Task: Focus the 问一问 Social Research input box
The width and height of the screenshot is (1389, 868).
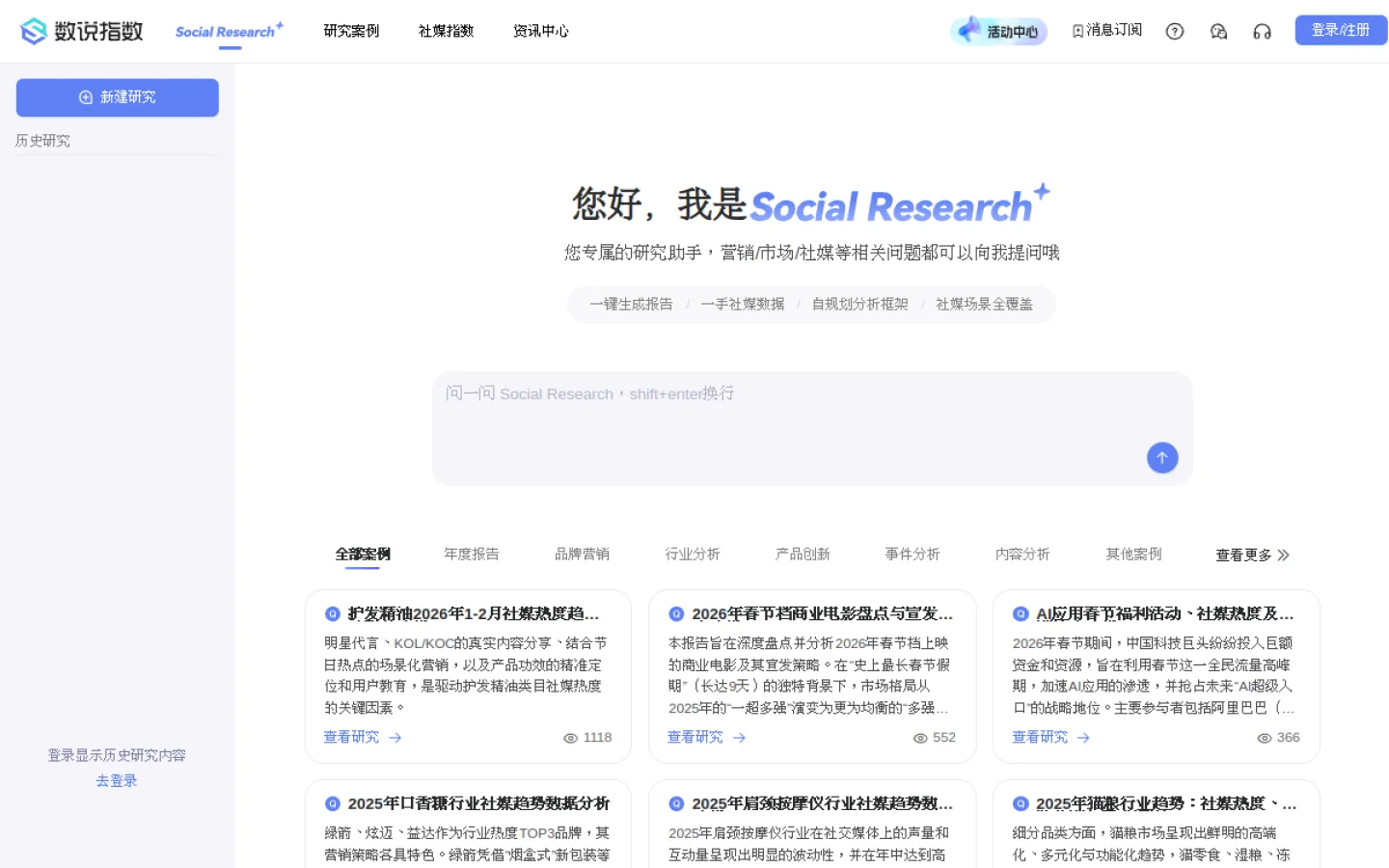Action: (x=812, y=428)
